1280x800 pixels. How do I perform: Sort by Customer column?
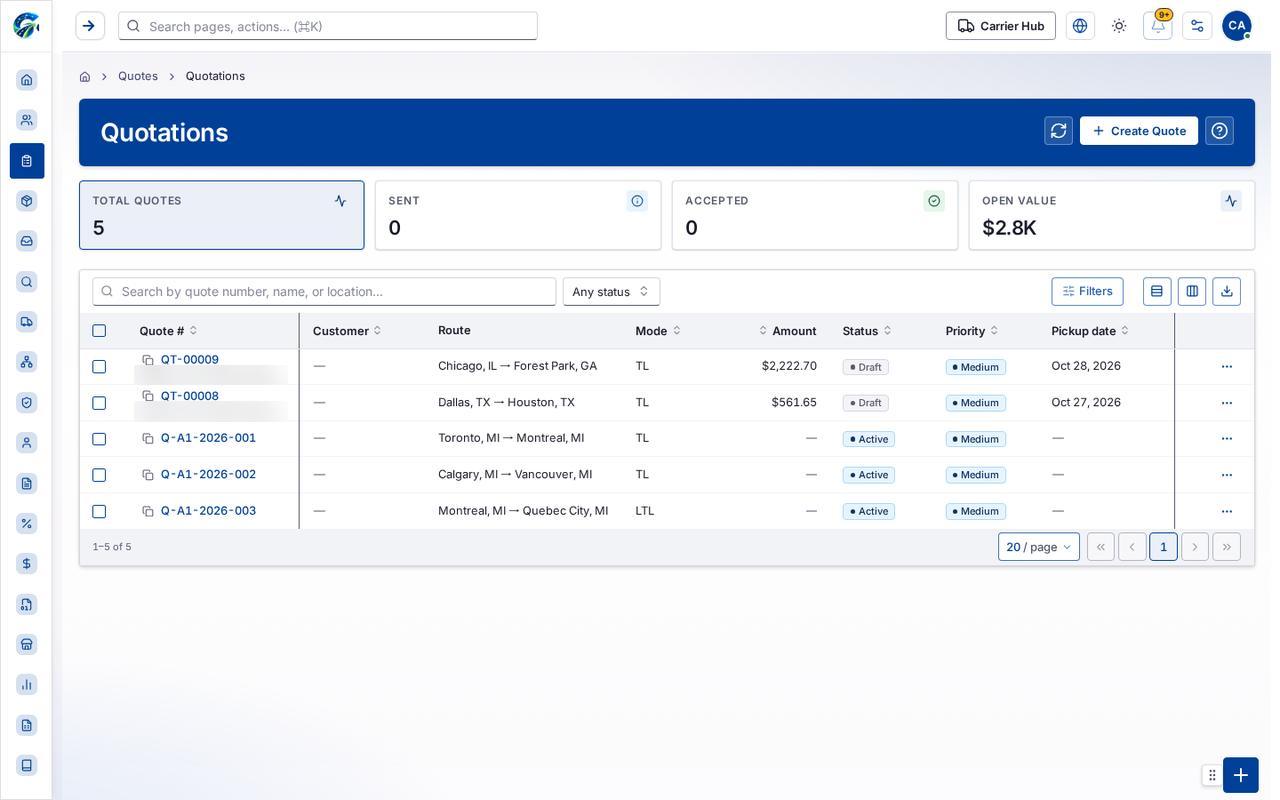pos(347,331)
